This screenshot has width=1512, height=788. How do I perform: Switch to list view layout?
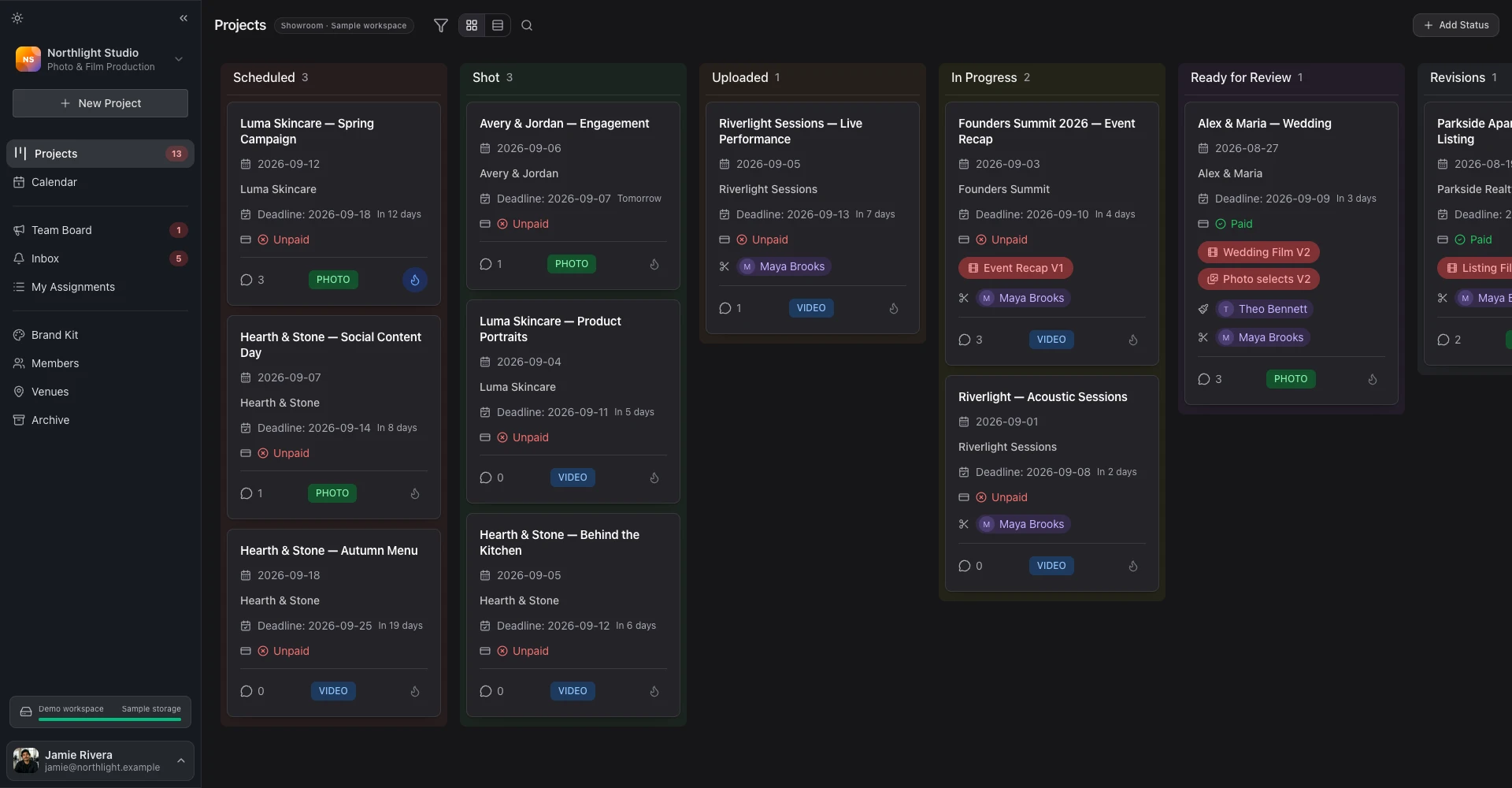click(498, 25)
